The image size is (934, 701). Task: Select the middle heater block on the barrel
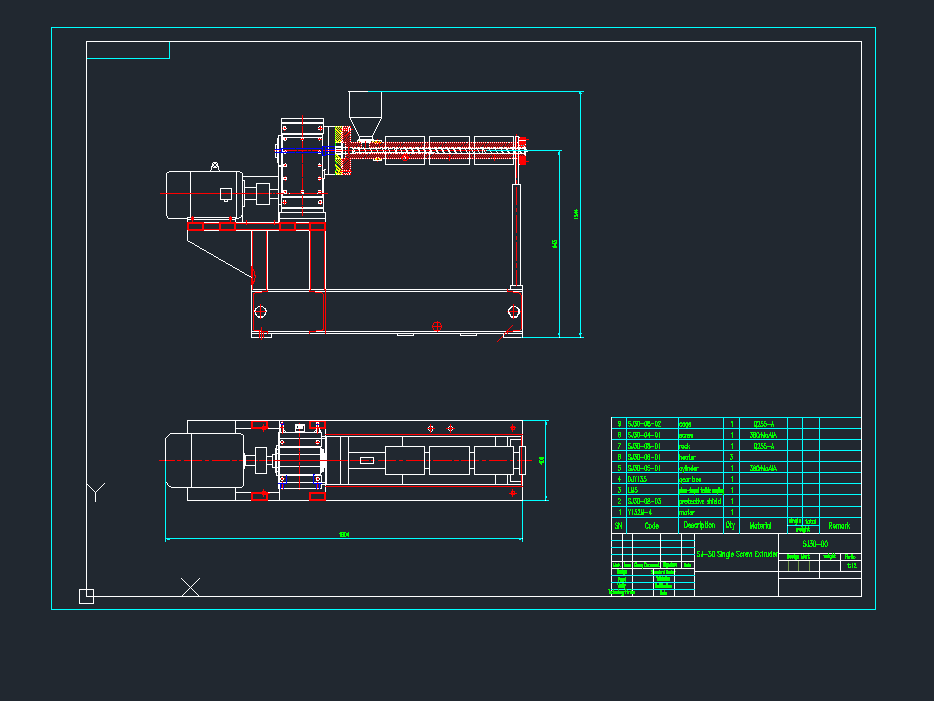pyautogui.click(x=449, y=150)
